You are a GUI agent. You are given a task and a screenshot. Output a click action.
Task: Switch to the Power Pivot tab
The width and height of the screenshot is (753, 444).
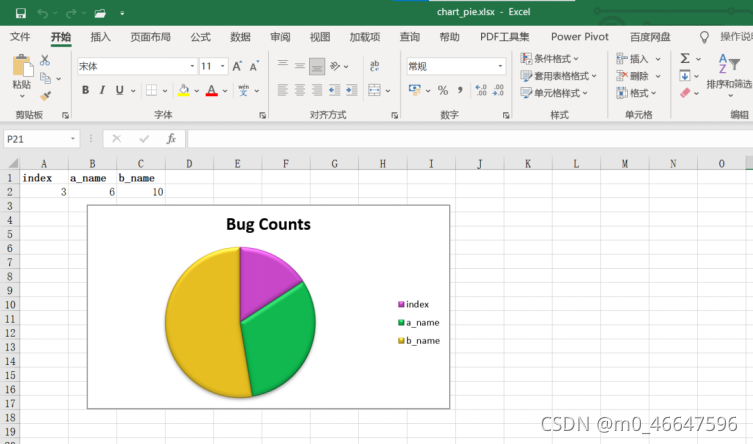[x=580, y=37]
